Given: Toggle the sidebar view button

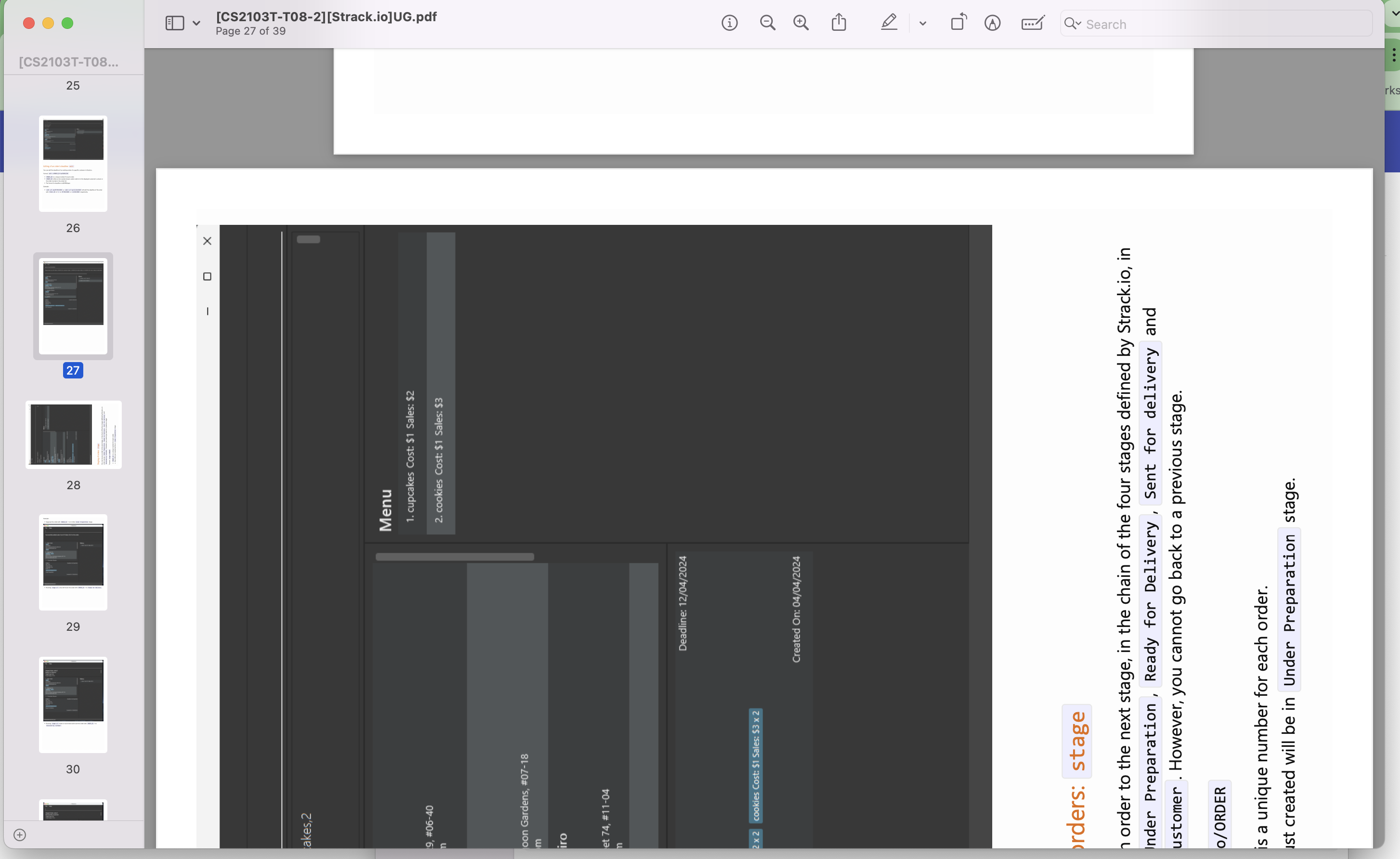Looking at the screenshot, I should click(x=174, y=23).
